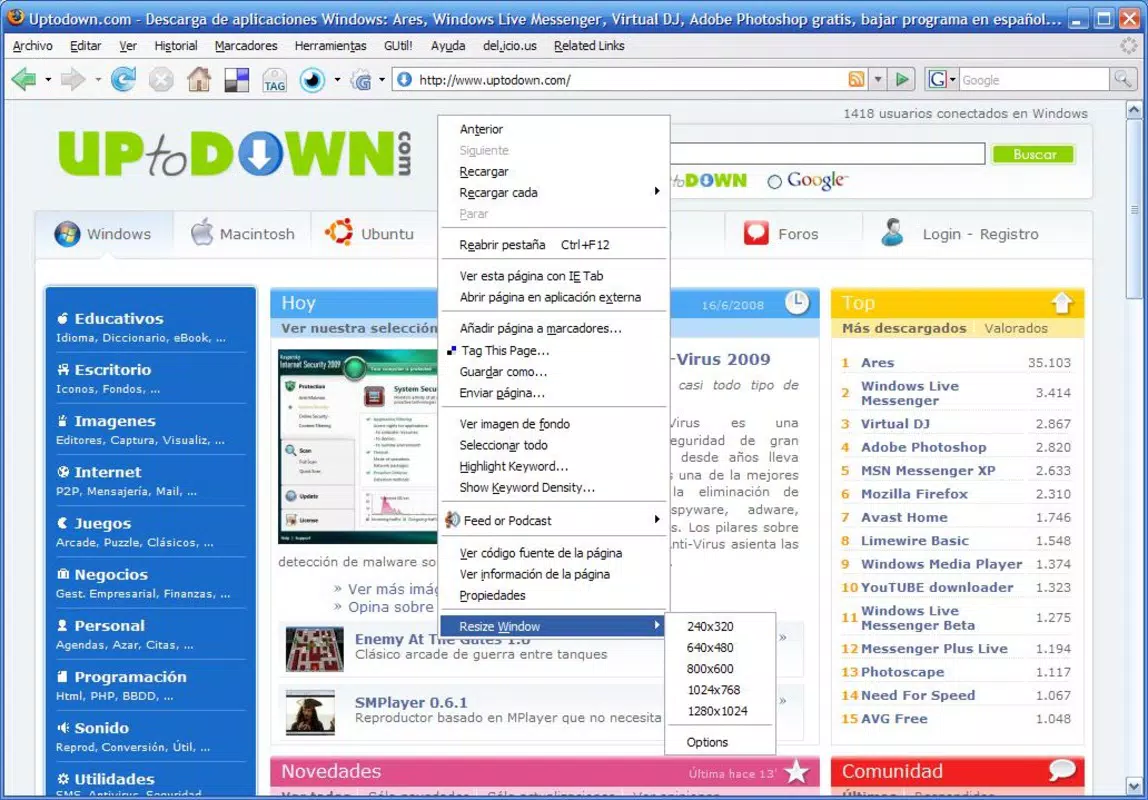The width and height of the screenshot is (1148, 800).
Task: Click the Ubuntu logo icon
Action: (x=339, y=232)
